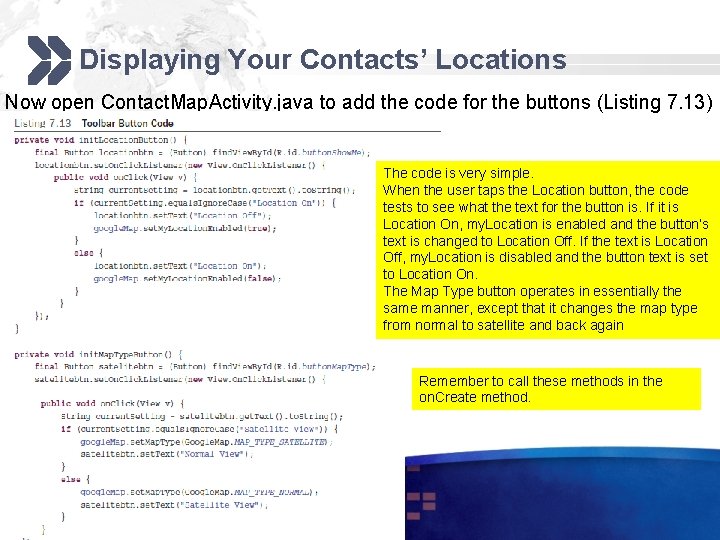Click the googleMap.setMyLocationEnabled(true) line
The width and height of the screenshot is (720, 540).
pyautogui.click(x=185, y=228)
